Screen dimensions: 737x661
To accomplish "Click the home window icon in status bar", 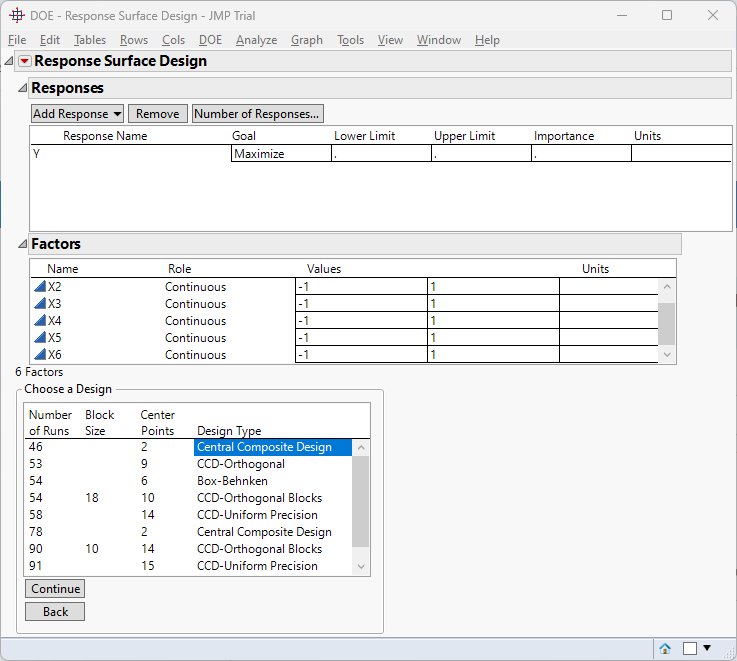I will tap(665, 649).
